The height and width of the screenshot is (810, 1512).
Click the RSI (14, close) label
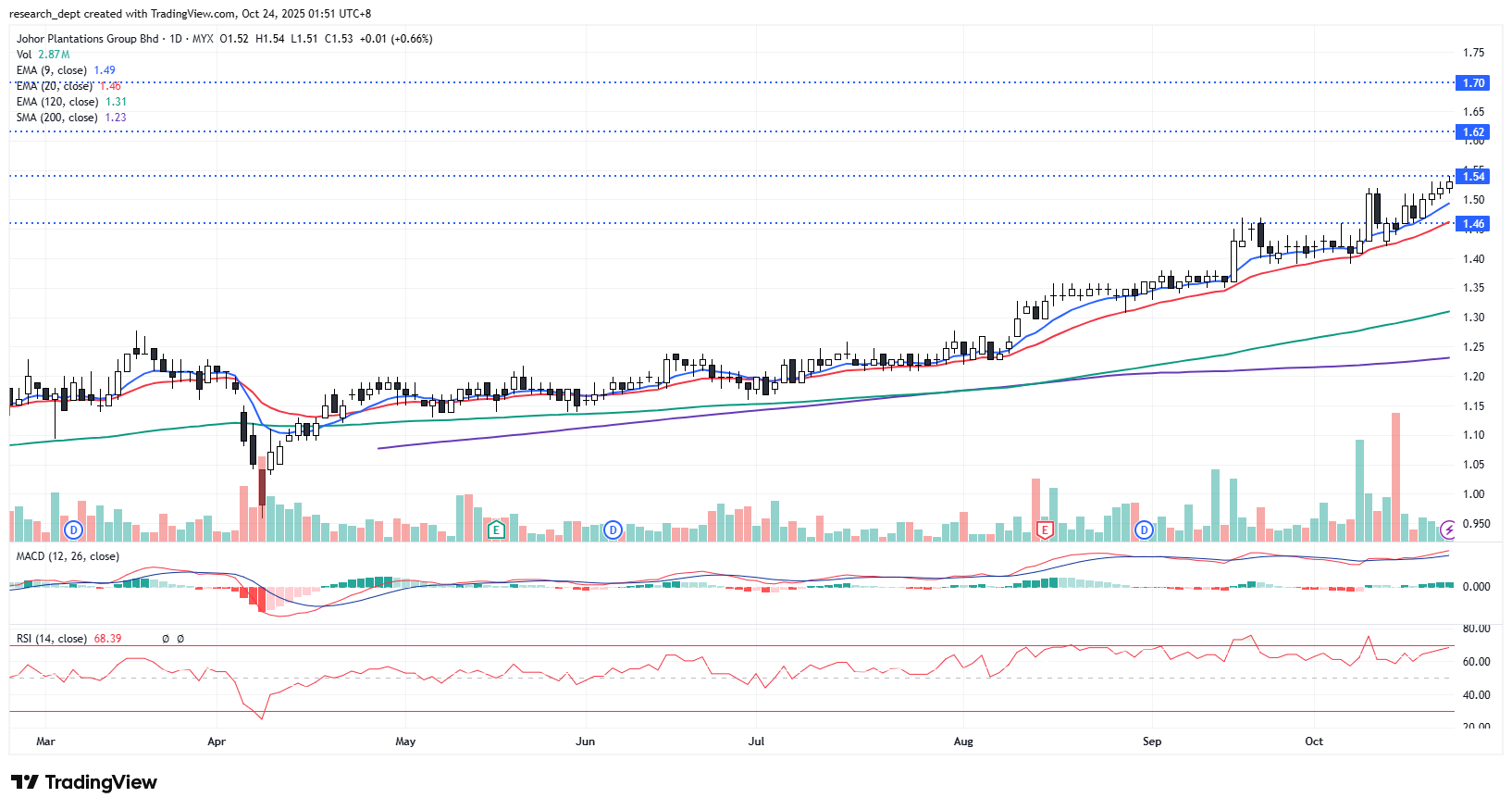click(x=52, y=639)
